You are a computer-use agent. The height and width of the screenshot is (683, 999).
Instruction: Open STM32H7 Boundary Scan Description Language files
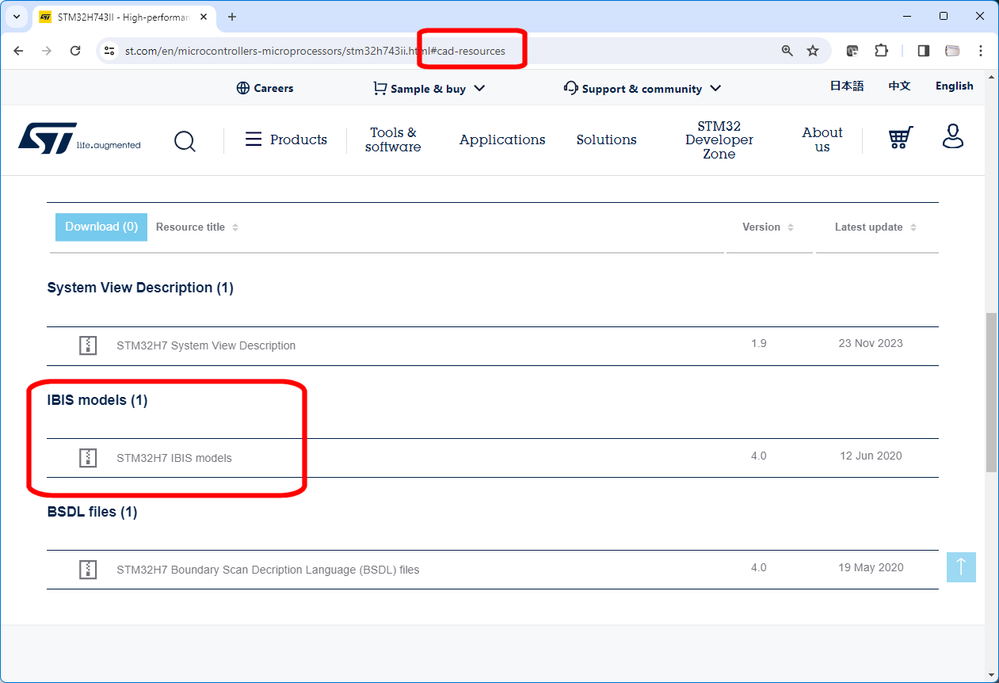(268, 570)
